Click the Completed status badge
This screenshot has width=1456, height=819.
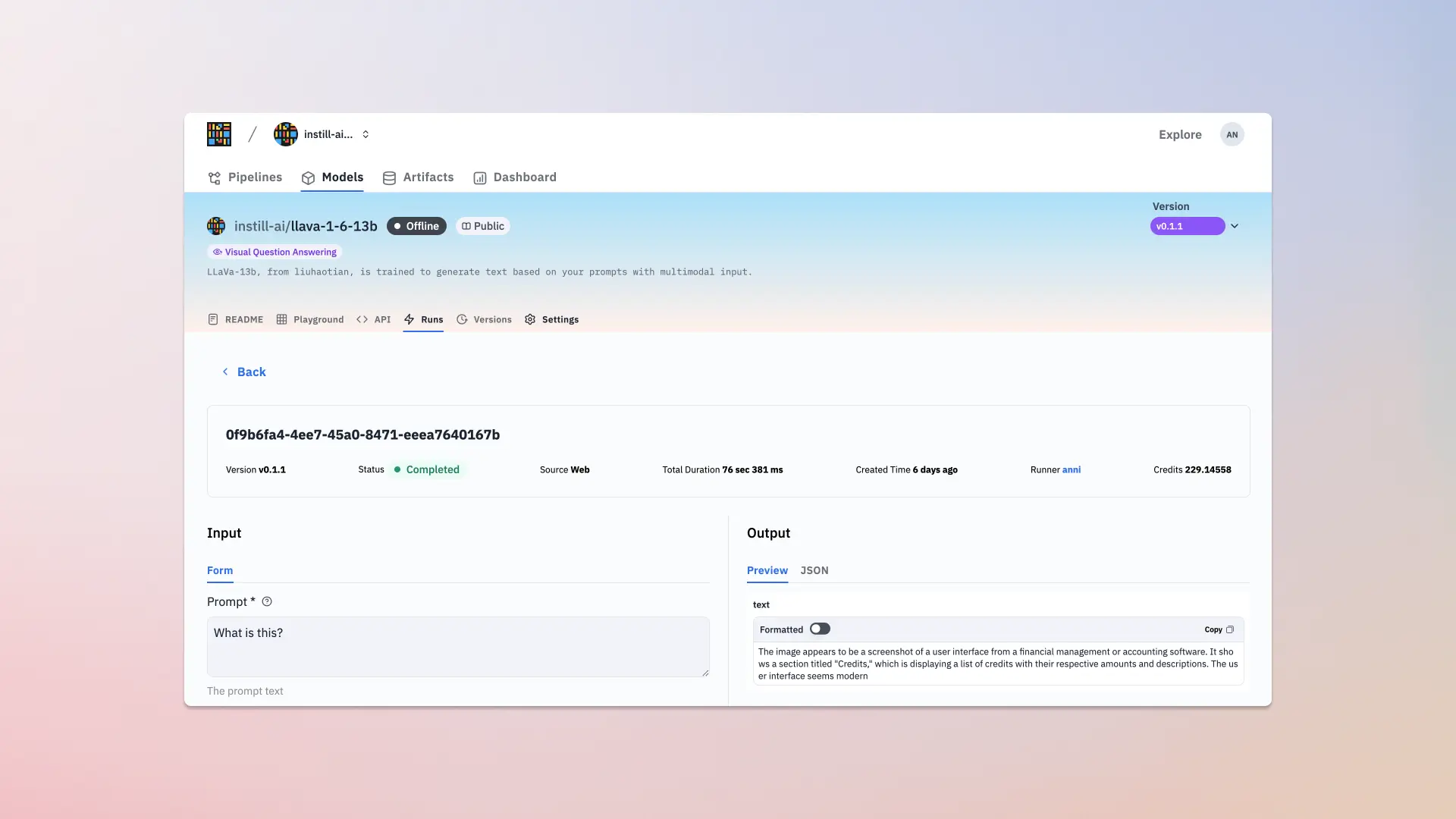(426, 469)
